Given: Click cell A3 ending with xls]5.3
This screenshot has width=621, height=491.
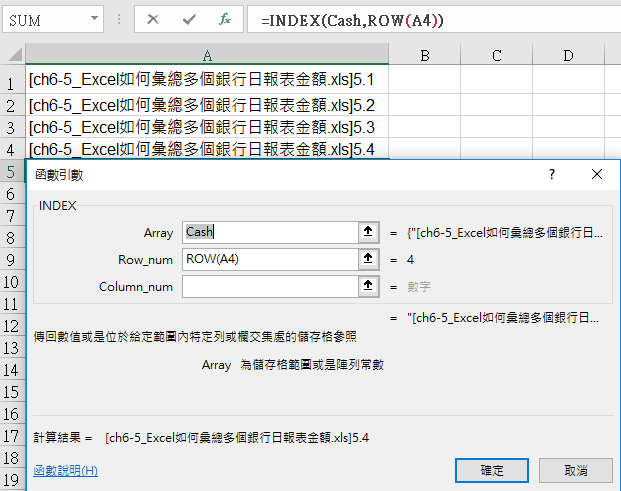Looking at the screenshot, I should click(x=207, y=127).
